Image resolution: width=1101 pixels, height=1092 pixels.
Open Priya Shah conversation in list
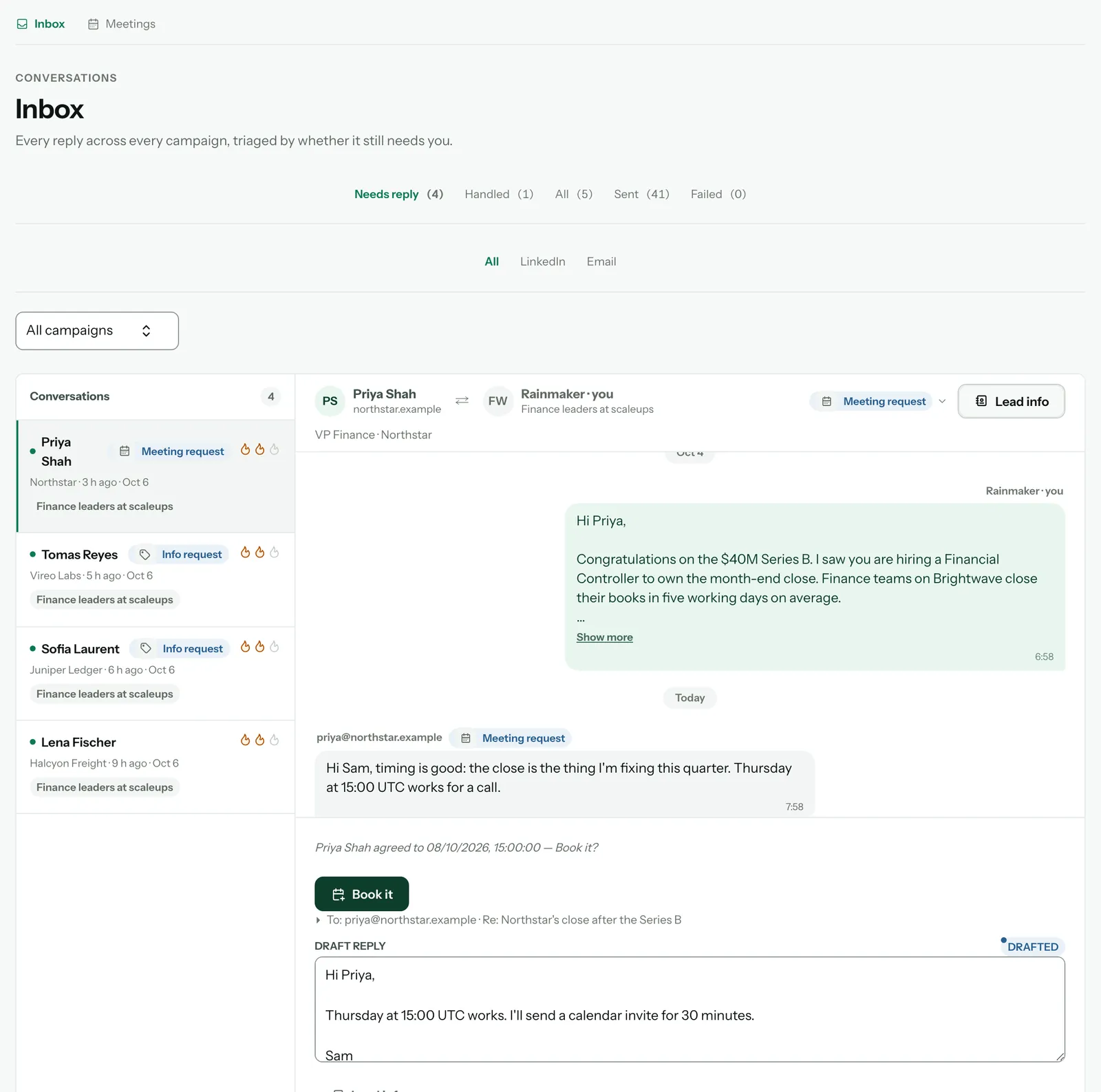point(156,476)
